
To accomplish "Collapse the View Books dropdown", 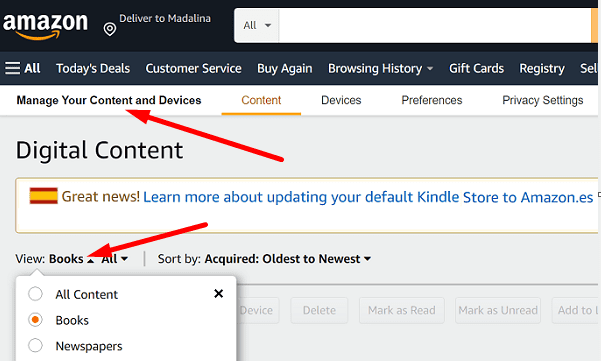I will (71, 259).
